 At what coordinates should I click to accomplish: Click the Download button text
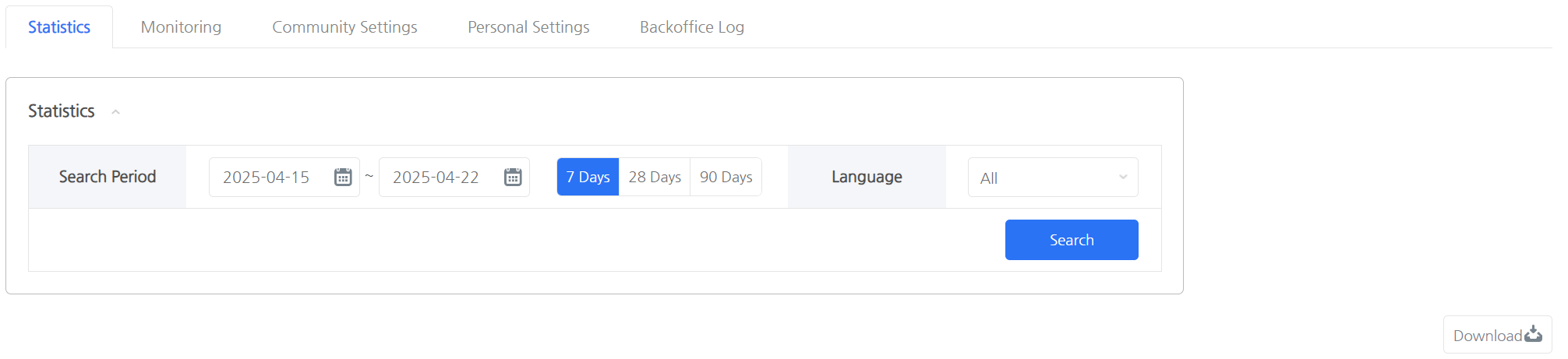[1487, 336]
